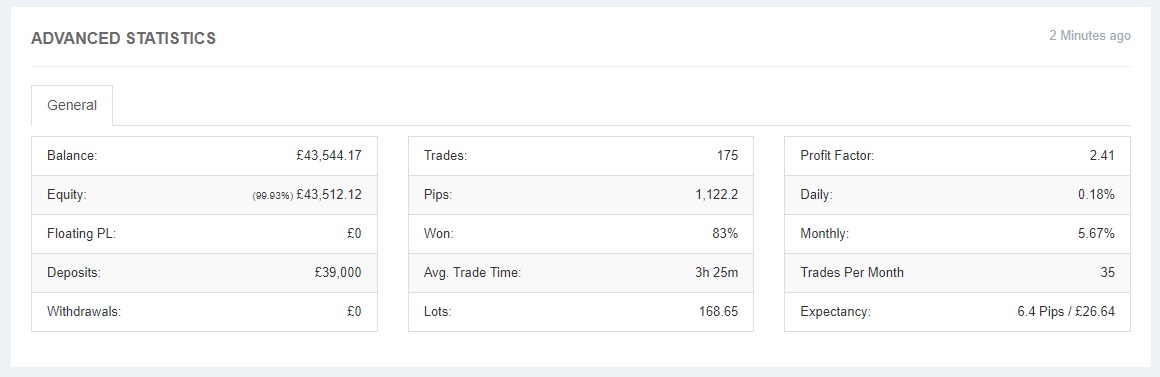Select the Avg. Trade Time label
1160x377 pixels.
[472, 272]
